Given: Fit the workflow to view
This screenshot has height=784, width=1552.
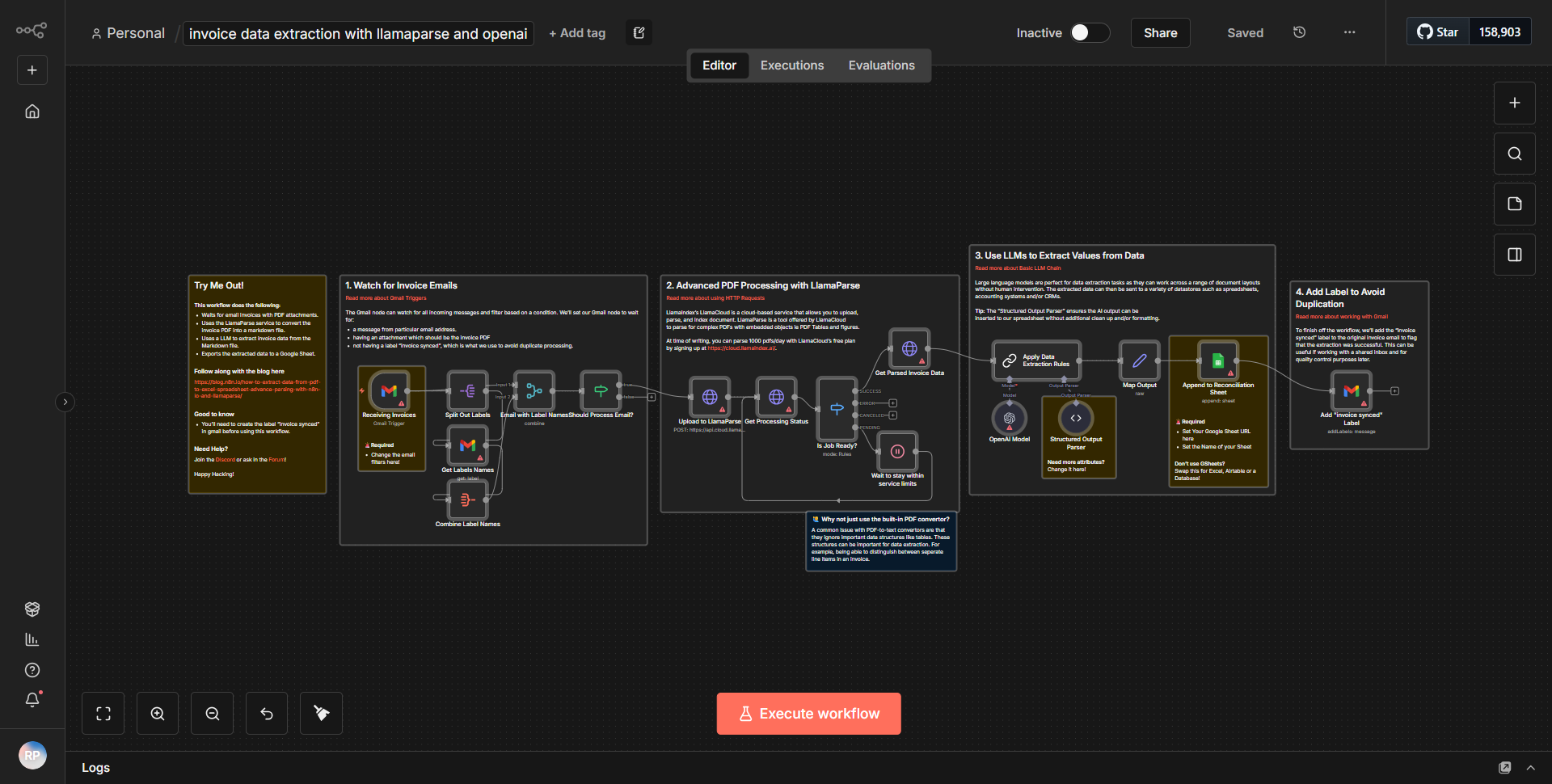Looking at the screenshot, I should click(x=103, y=713).
